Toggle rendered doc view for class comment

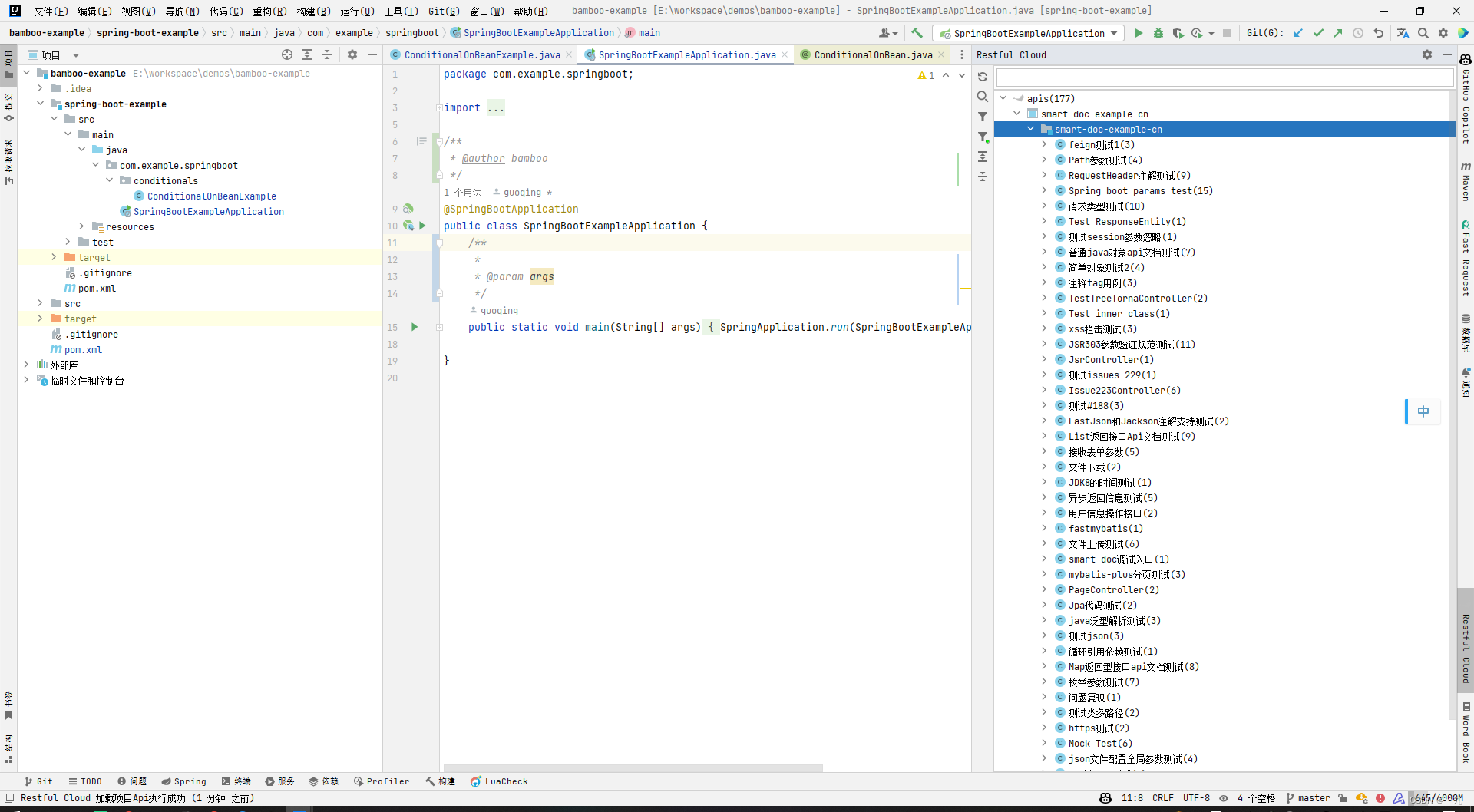click(x=421, y=141)
